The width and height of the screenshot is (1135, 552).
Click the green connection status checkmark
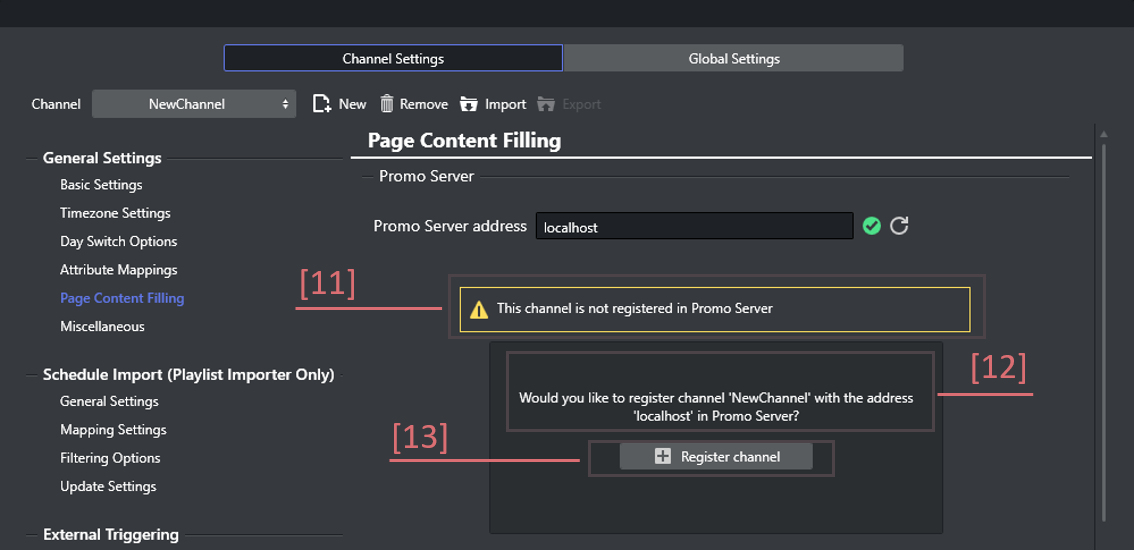click(x=872, y=226)
